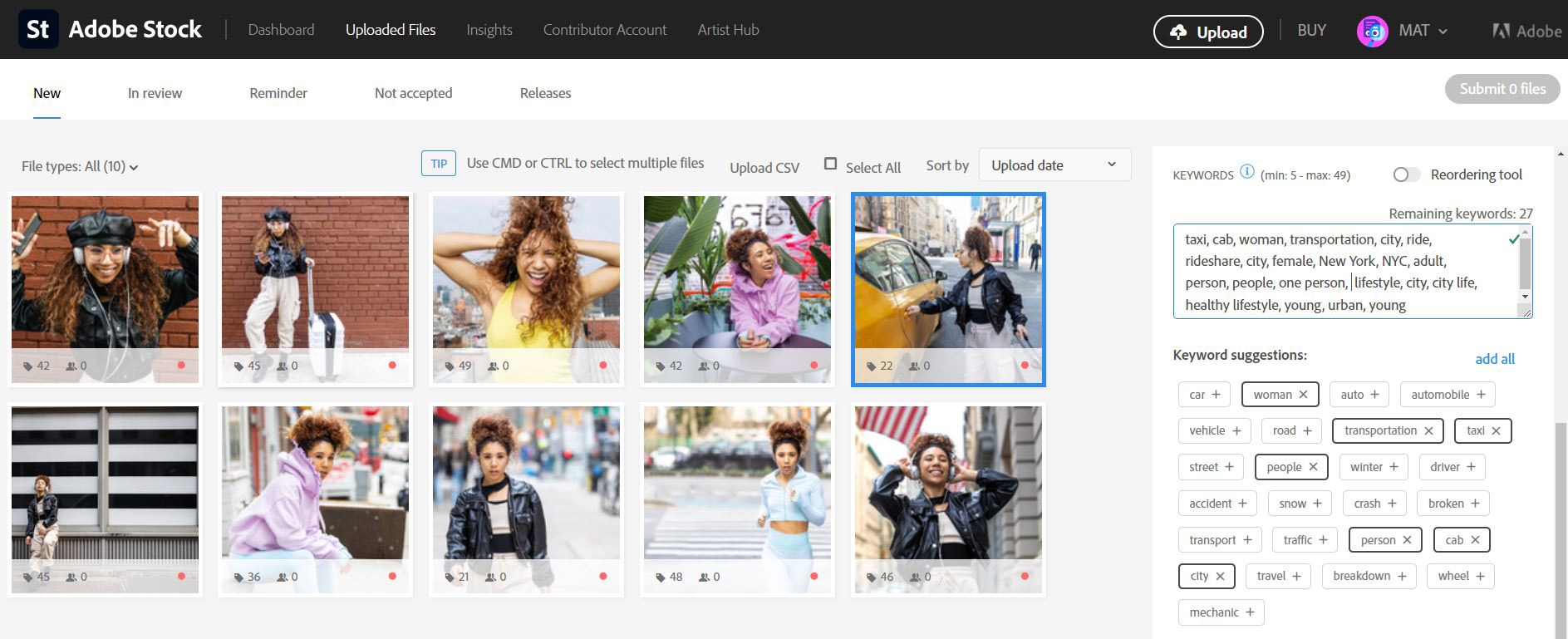Add the 'vehicle' keyword suggestion

1215,430
